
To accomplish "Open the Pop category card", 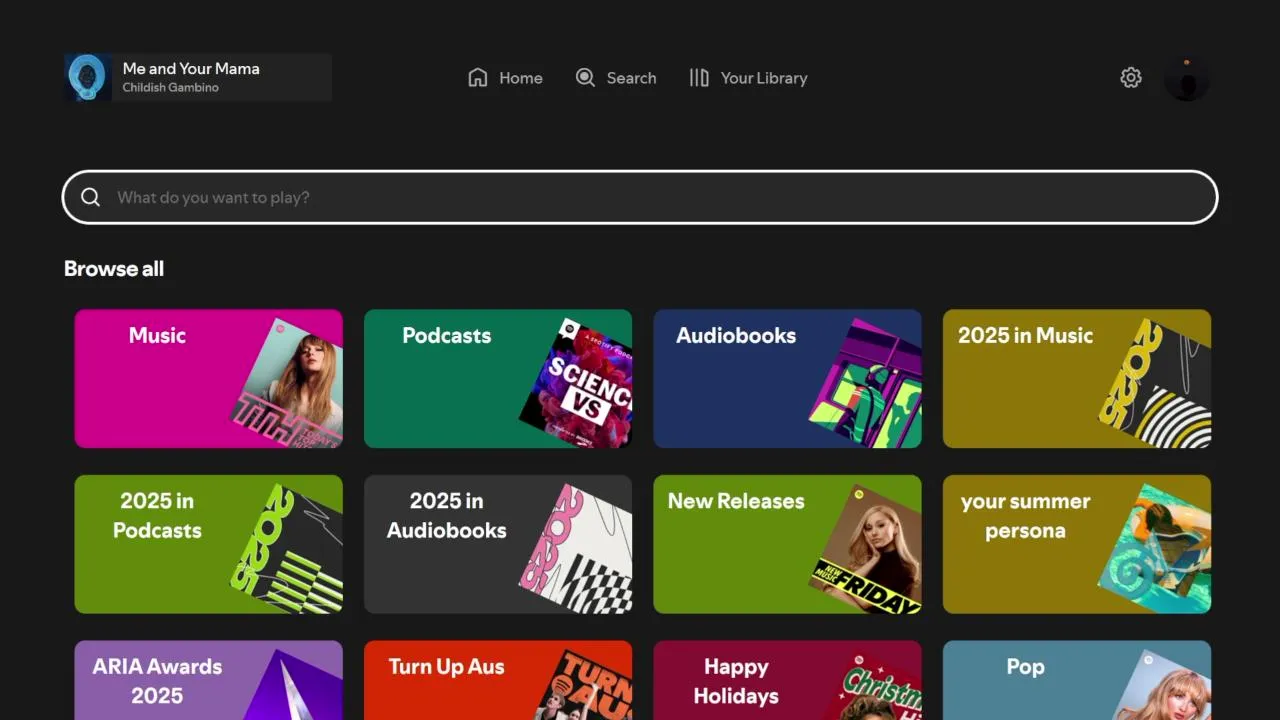I will pos(1077,681).
